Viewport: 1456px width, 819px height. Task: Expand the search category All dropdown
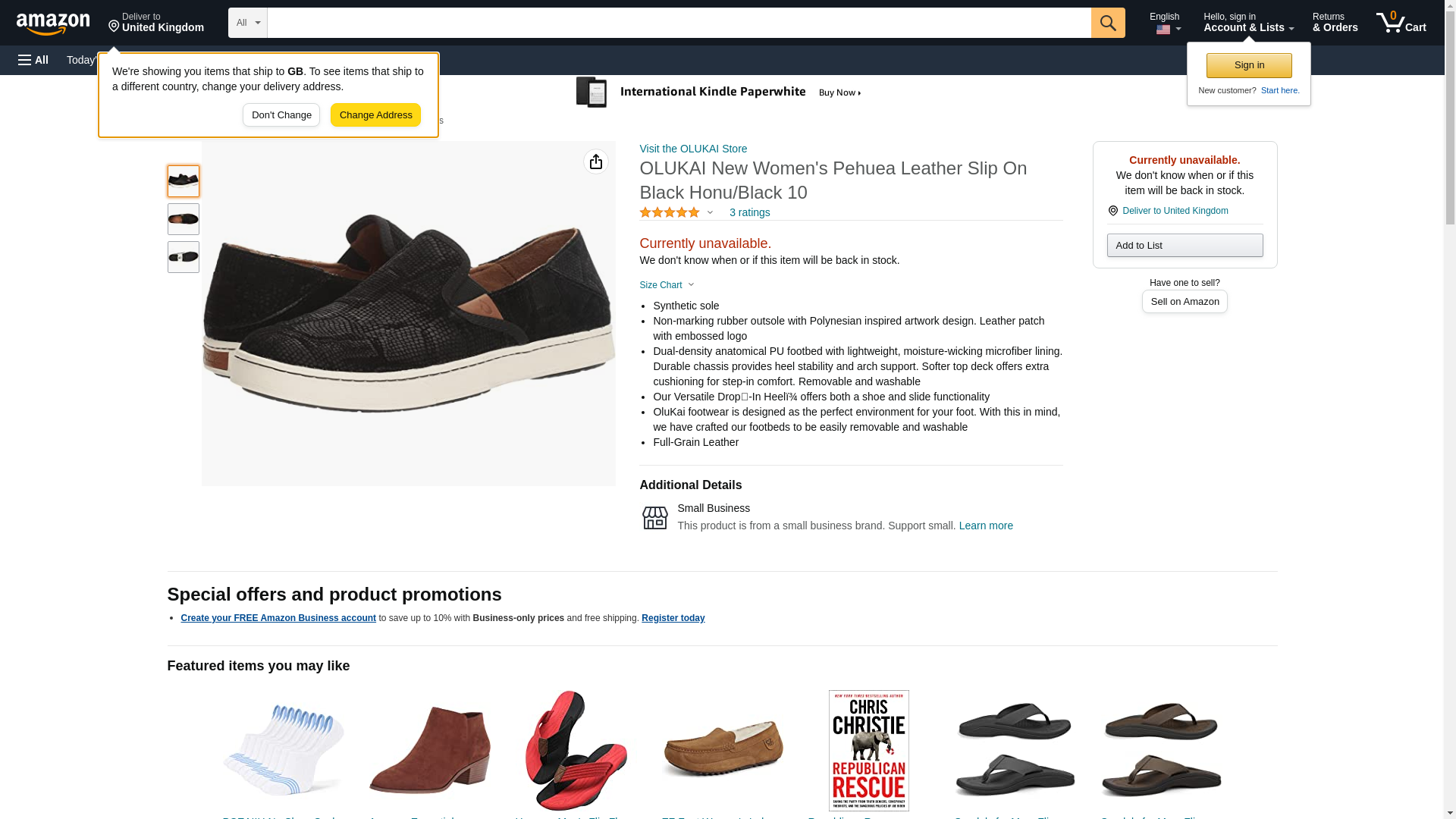[247, 23]
